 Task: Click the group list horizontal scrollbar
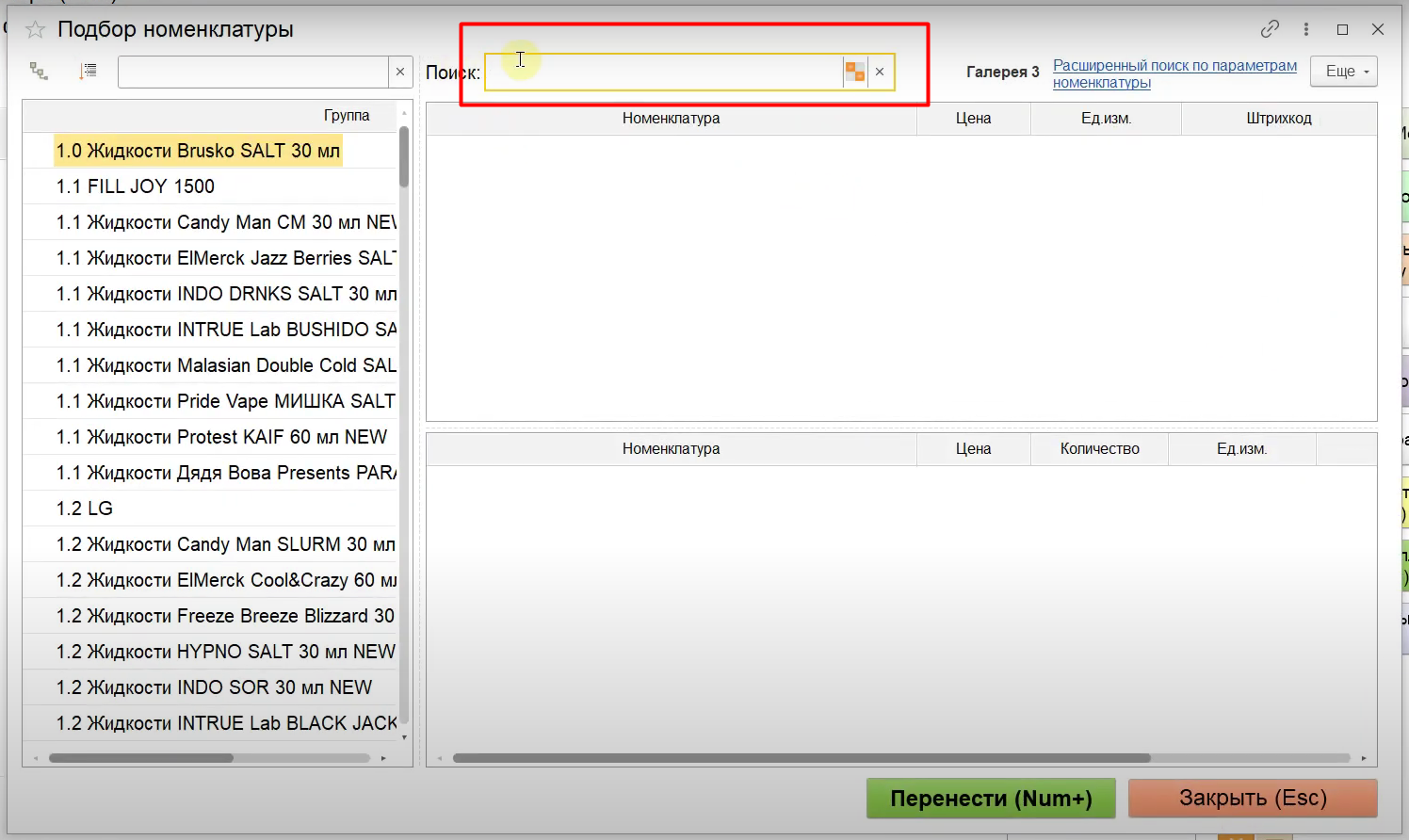(x=141, y=758)
